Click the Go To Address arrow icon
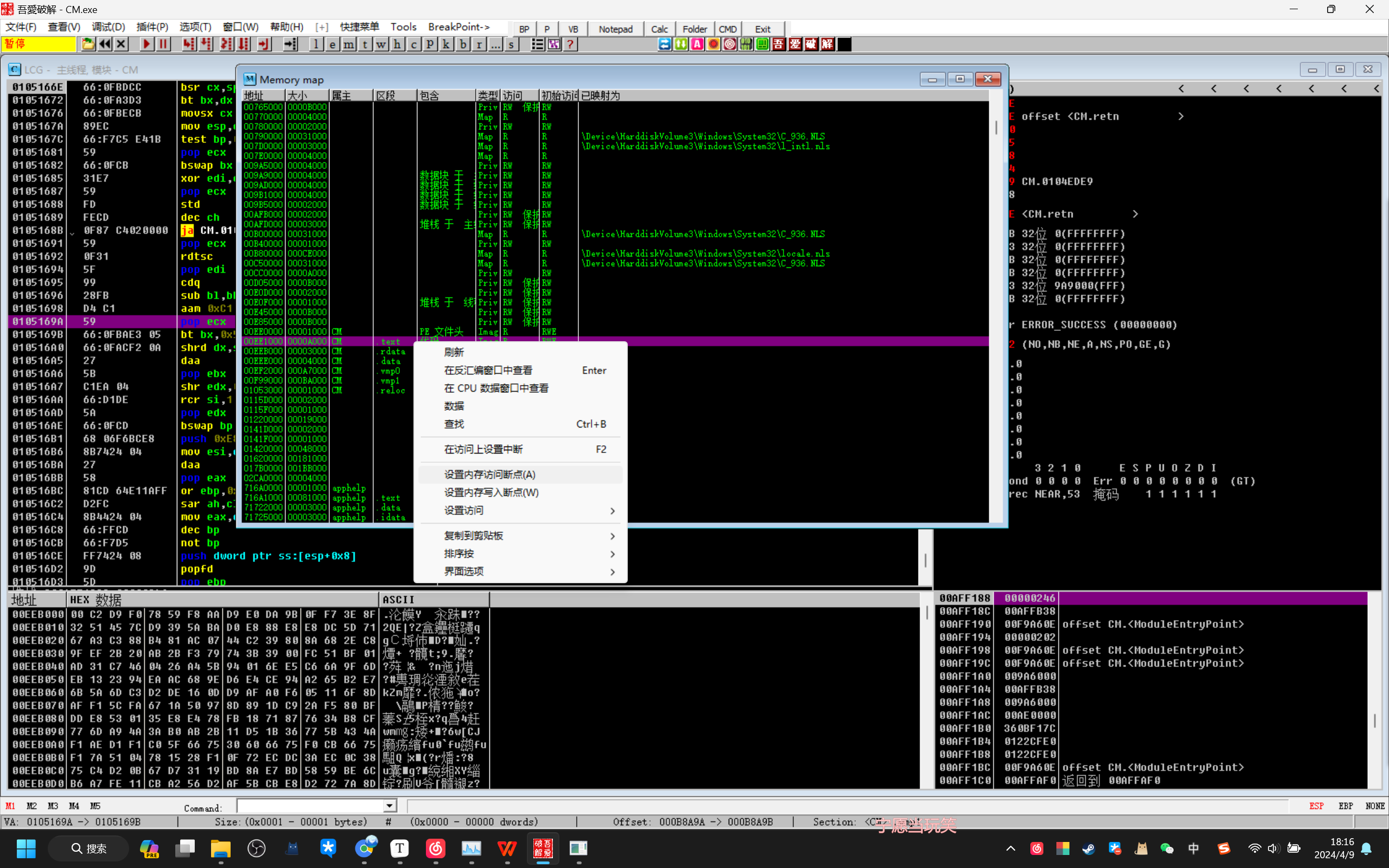The width and height of the screenshot is (1389, 868). 290,44
